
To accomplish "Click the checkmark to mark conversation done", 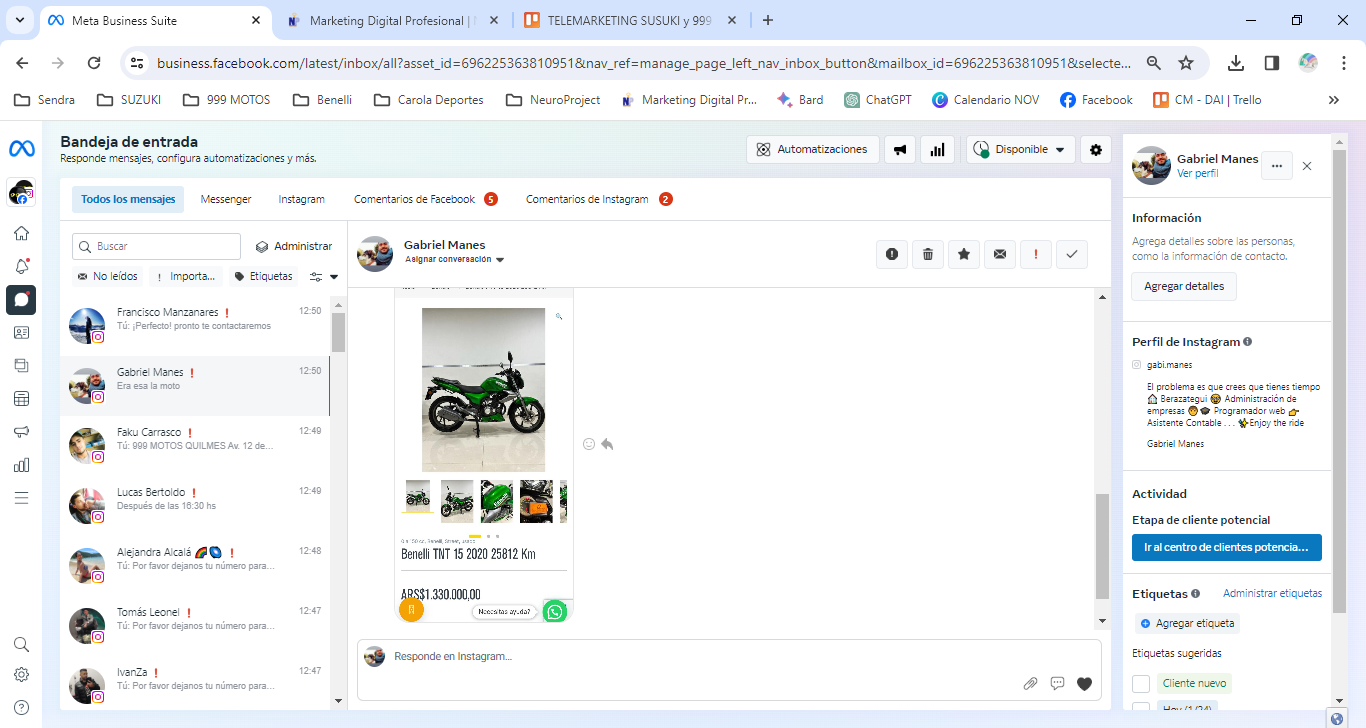I will pos(1072,255).
